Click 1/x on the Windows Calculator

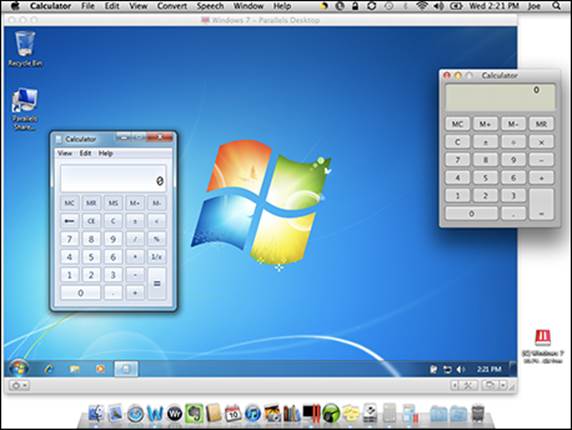coord(157,257)
